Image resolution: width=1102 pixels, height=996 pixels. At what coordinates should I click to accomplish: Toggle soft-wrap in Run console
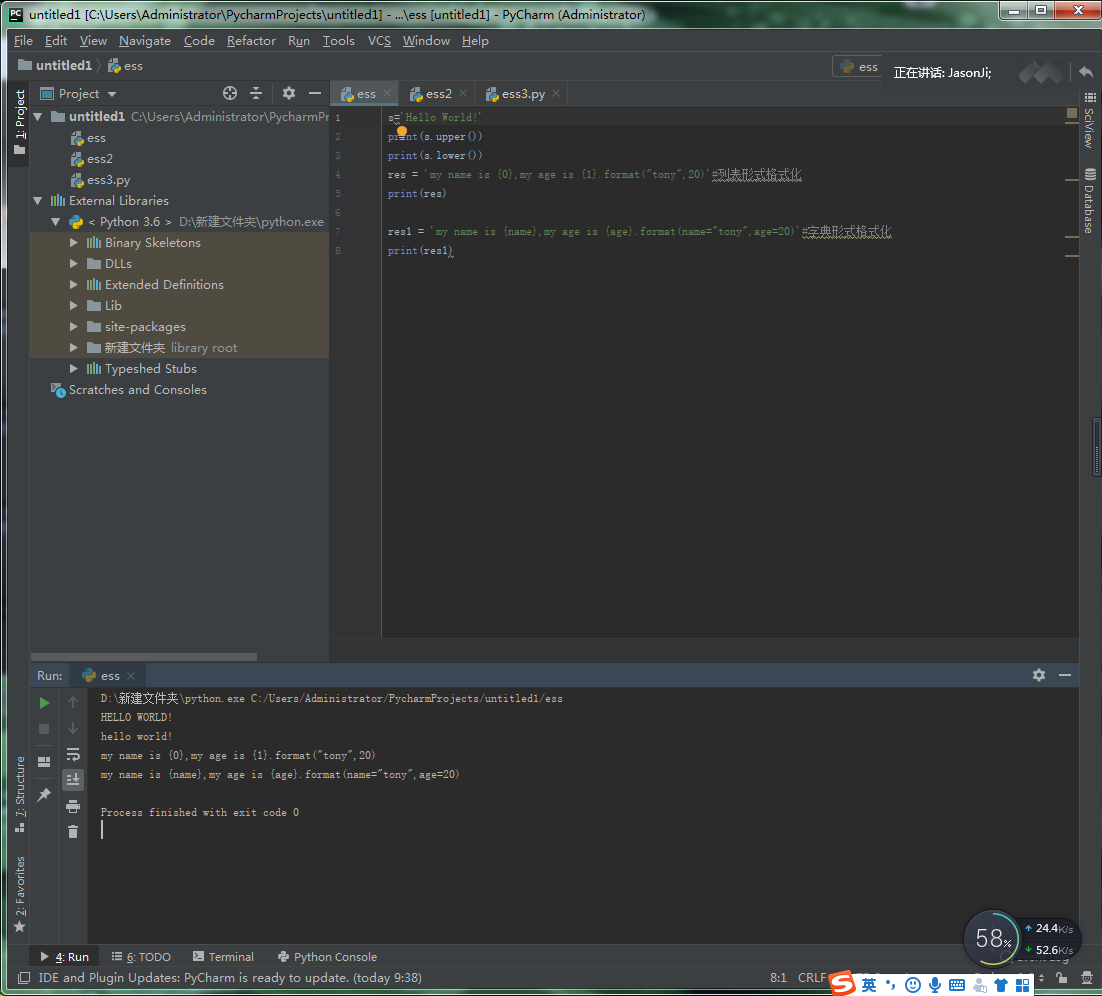[73, 754]
